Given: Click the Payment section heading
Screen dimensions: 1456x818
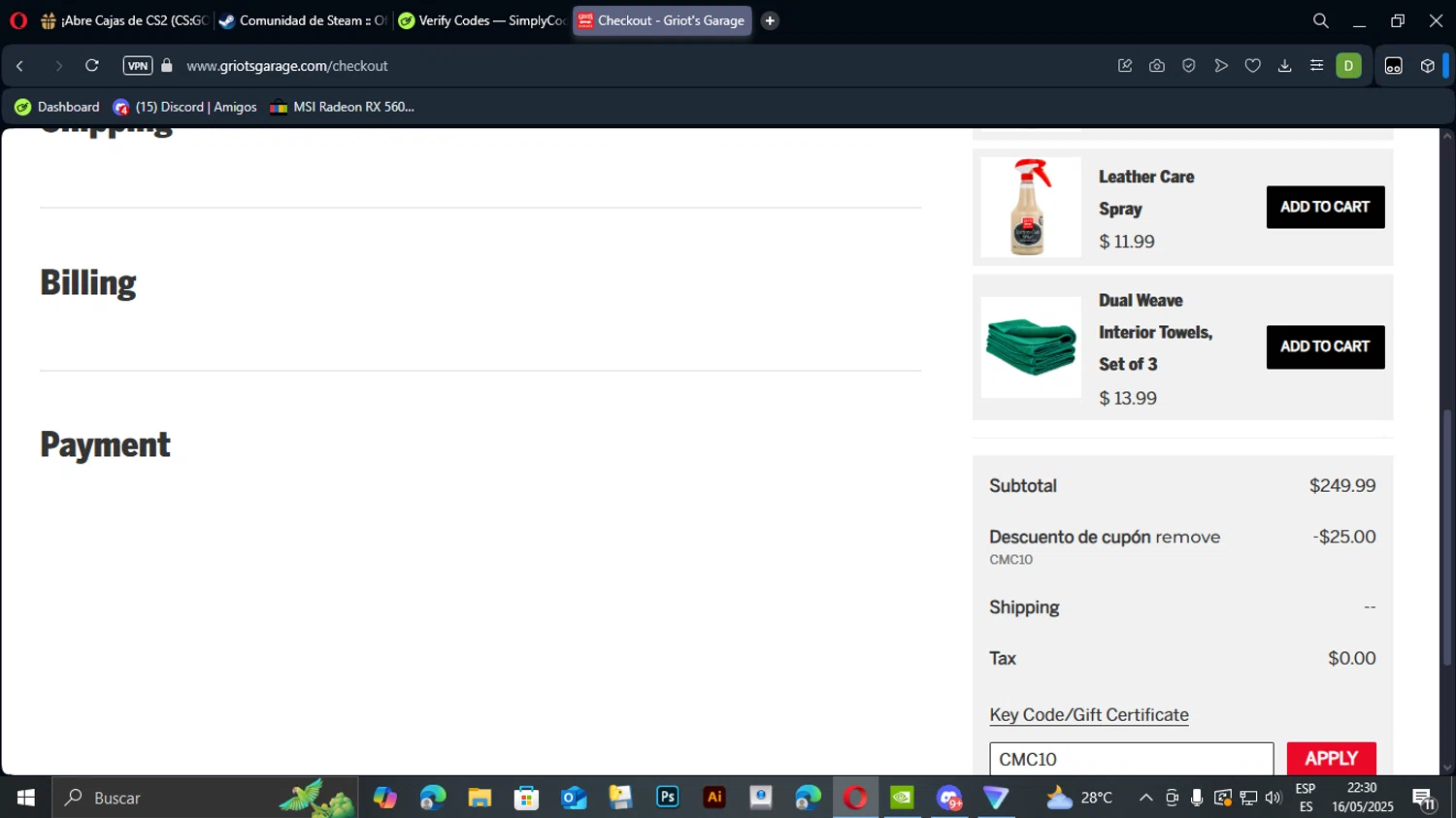Looking at the screenshot, I should pyautogui.click(x=105, y=444).
